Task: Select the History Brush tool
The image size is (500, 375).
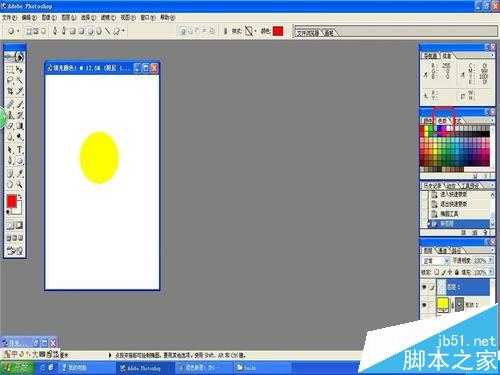Action: [20, 115]
